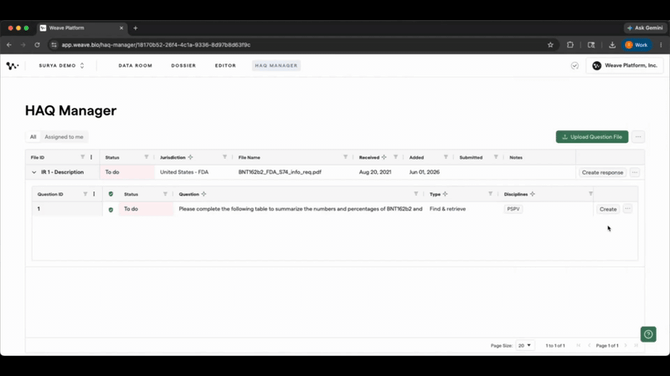The height and width of the screenshot is (376, 670).
Task: Open options menu for question 1
Action: coord(627,209)
